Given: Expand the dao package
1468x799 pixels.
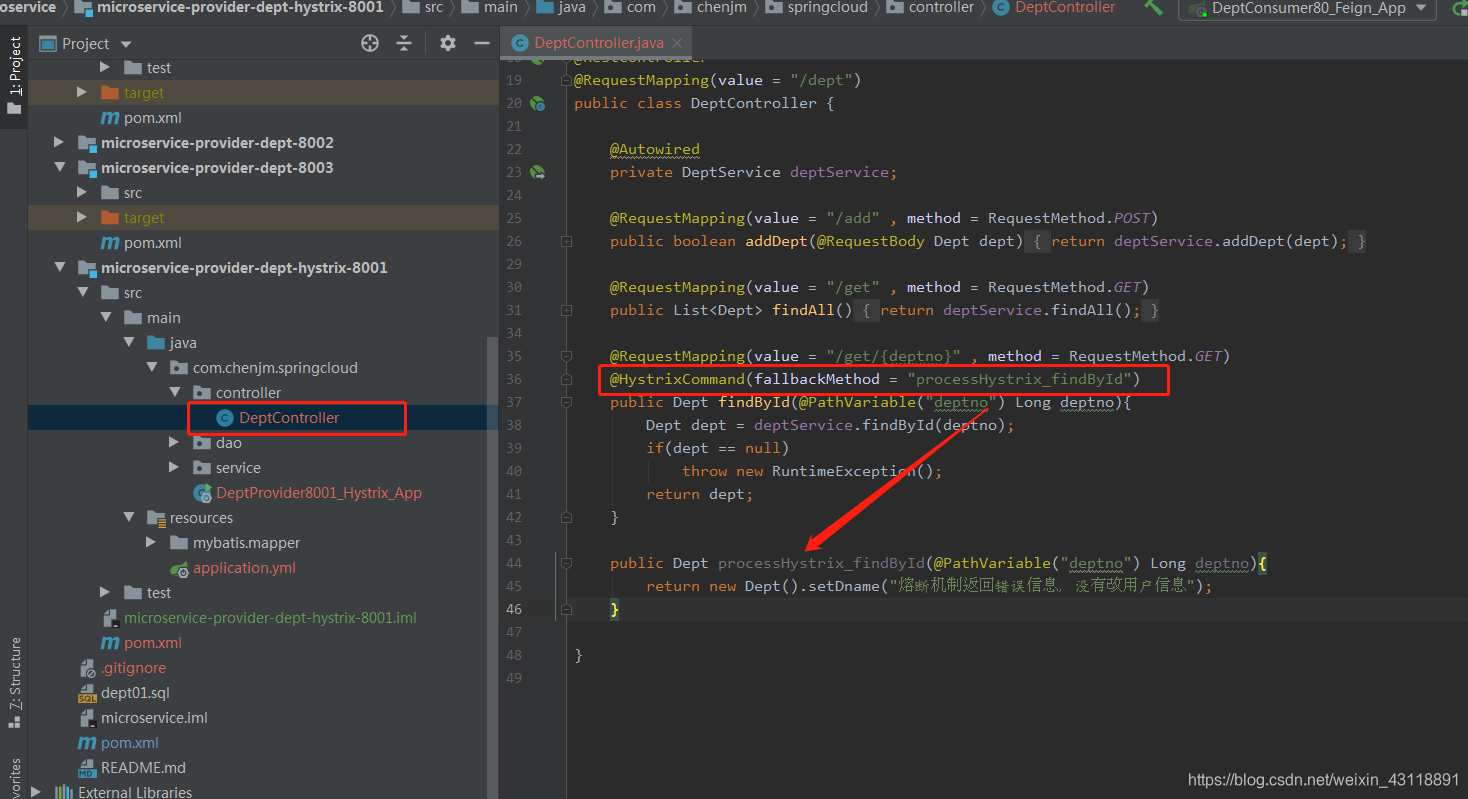Looking at the screenshot, I should click(175, 443).
